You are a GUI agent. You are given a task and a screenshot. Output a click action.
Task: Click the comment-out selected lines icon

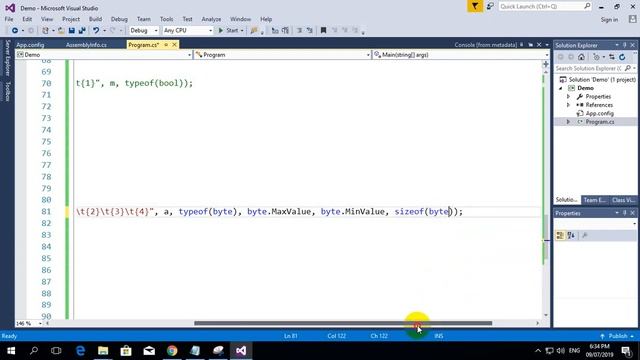click(x=299, y=31)
